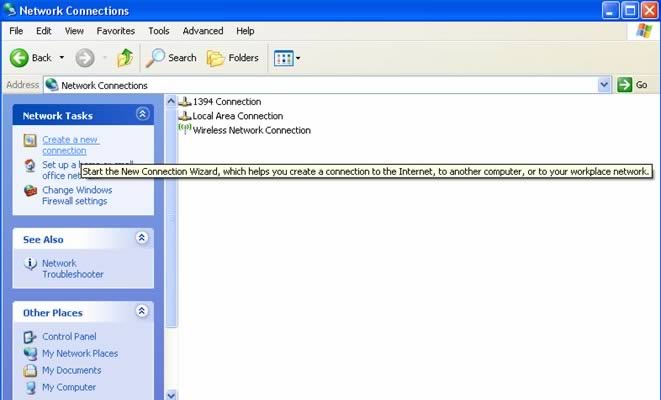Click the Wireless Network Connection antenna icon
Viewport: 661px width, 400px height.
[x=185, y=129]
